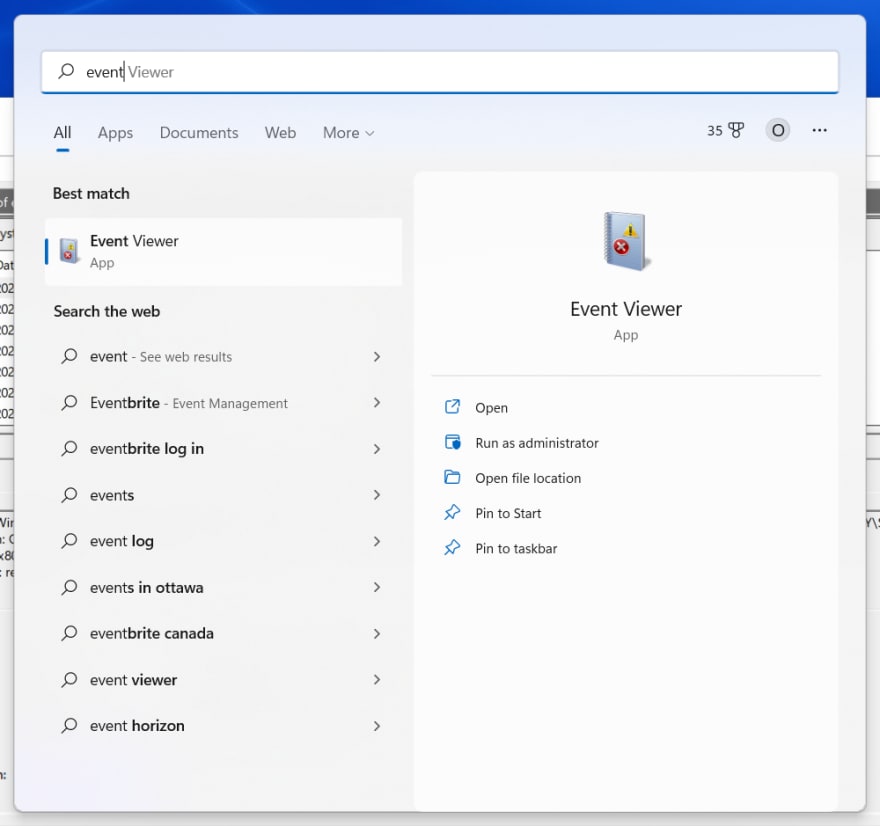Choose Pin to taskbar

coord(516,549)
